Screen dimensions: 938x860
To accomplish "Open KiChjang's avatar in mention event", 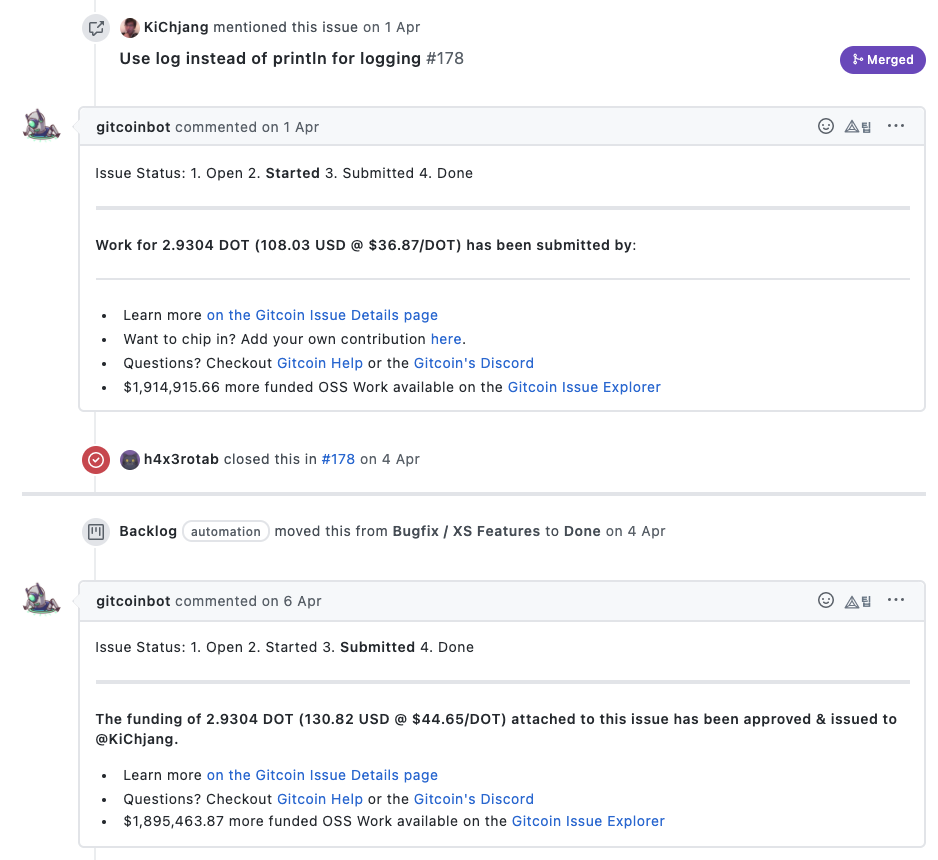I will pyautogui.click(x=130, y=28).
